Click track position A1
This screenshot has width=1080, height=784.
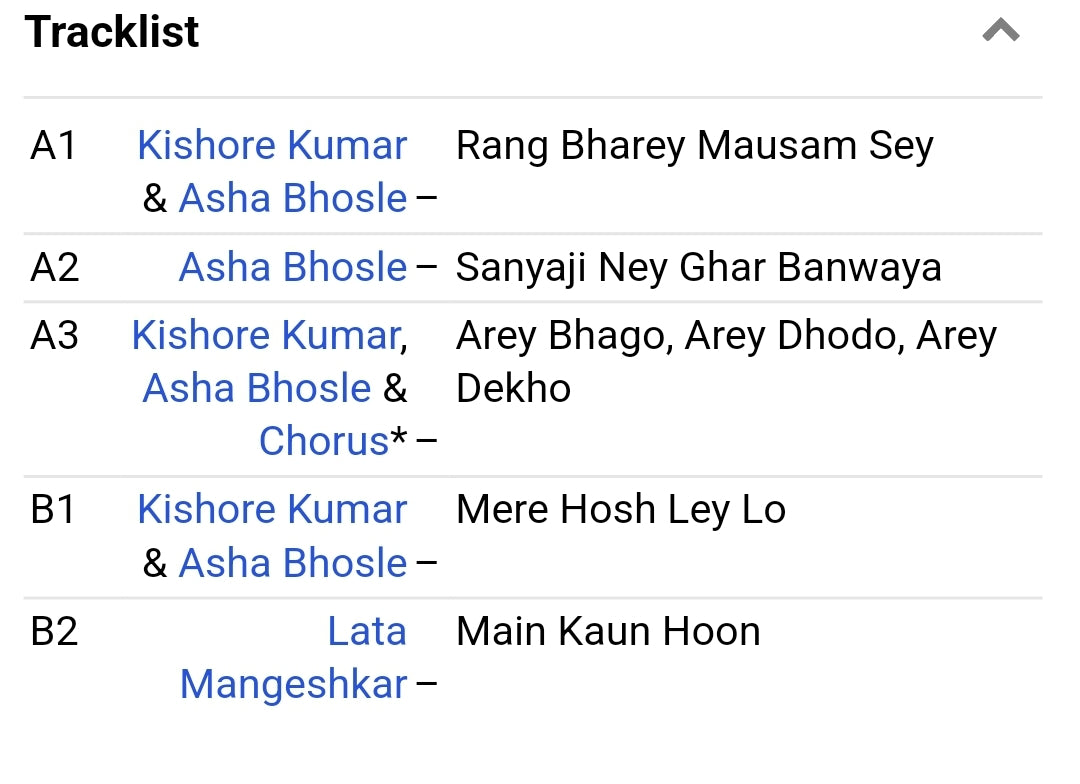(54, 146)
